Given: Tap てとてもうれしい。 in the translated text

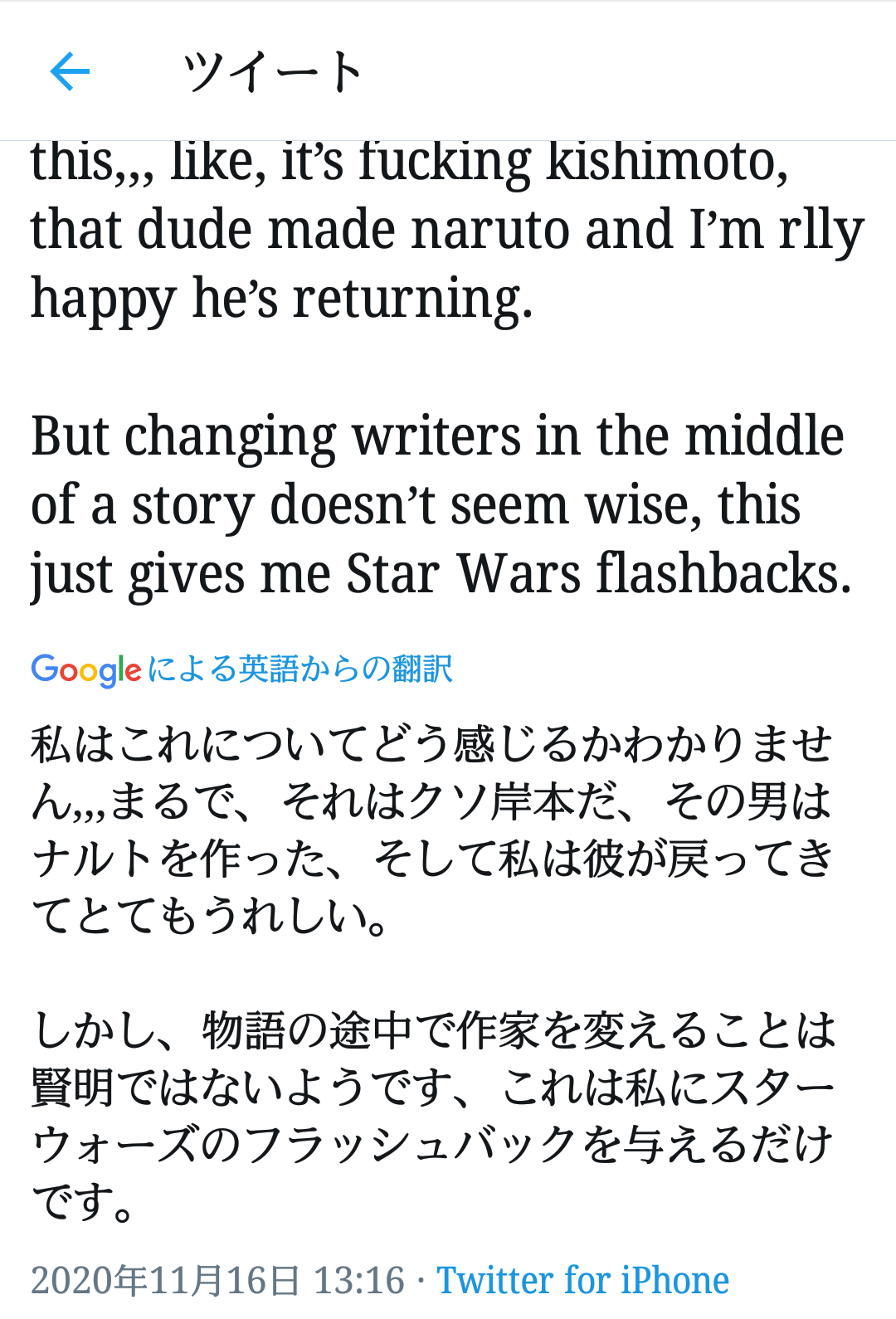Looking at the screenshot, I should click(210, 916).
